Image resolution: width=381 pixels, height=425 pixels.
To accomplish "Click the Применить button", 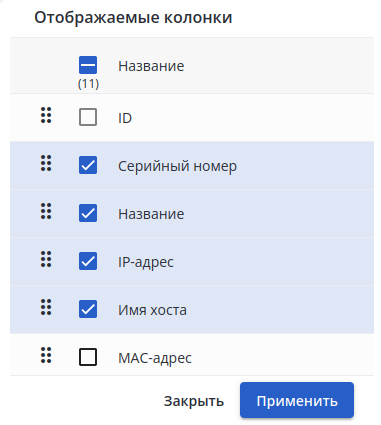I will pos(297,400).
